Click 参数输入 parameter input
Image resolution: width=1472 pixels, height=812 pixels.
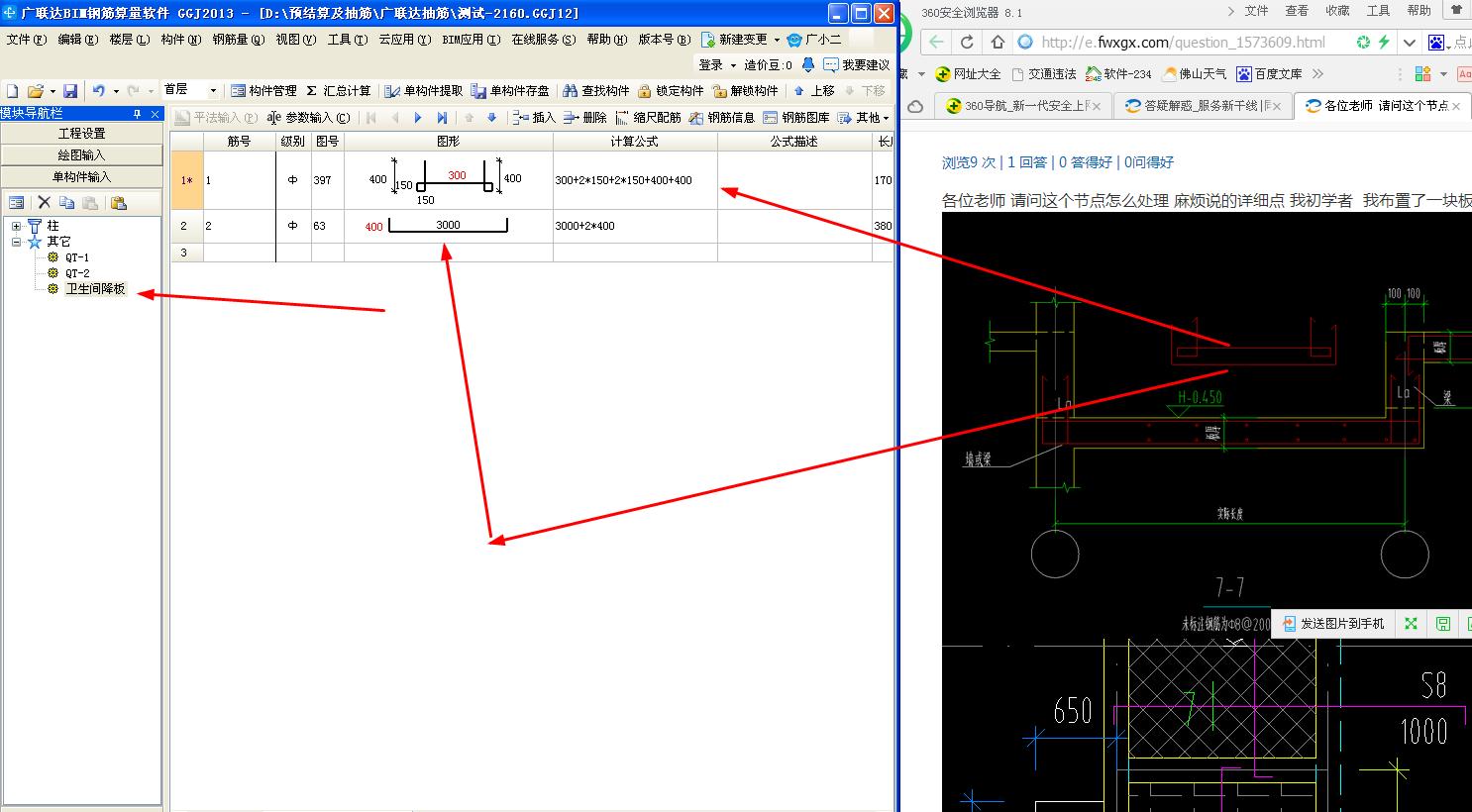[308, 117]
